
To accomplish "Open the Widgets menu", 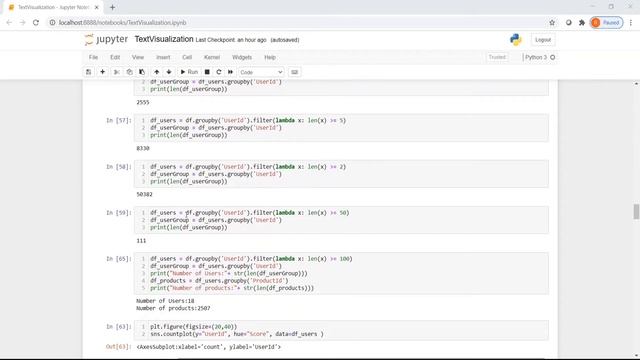I will (242, 57).
